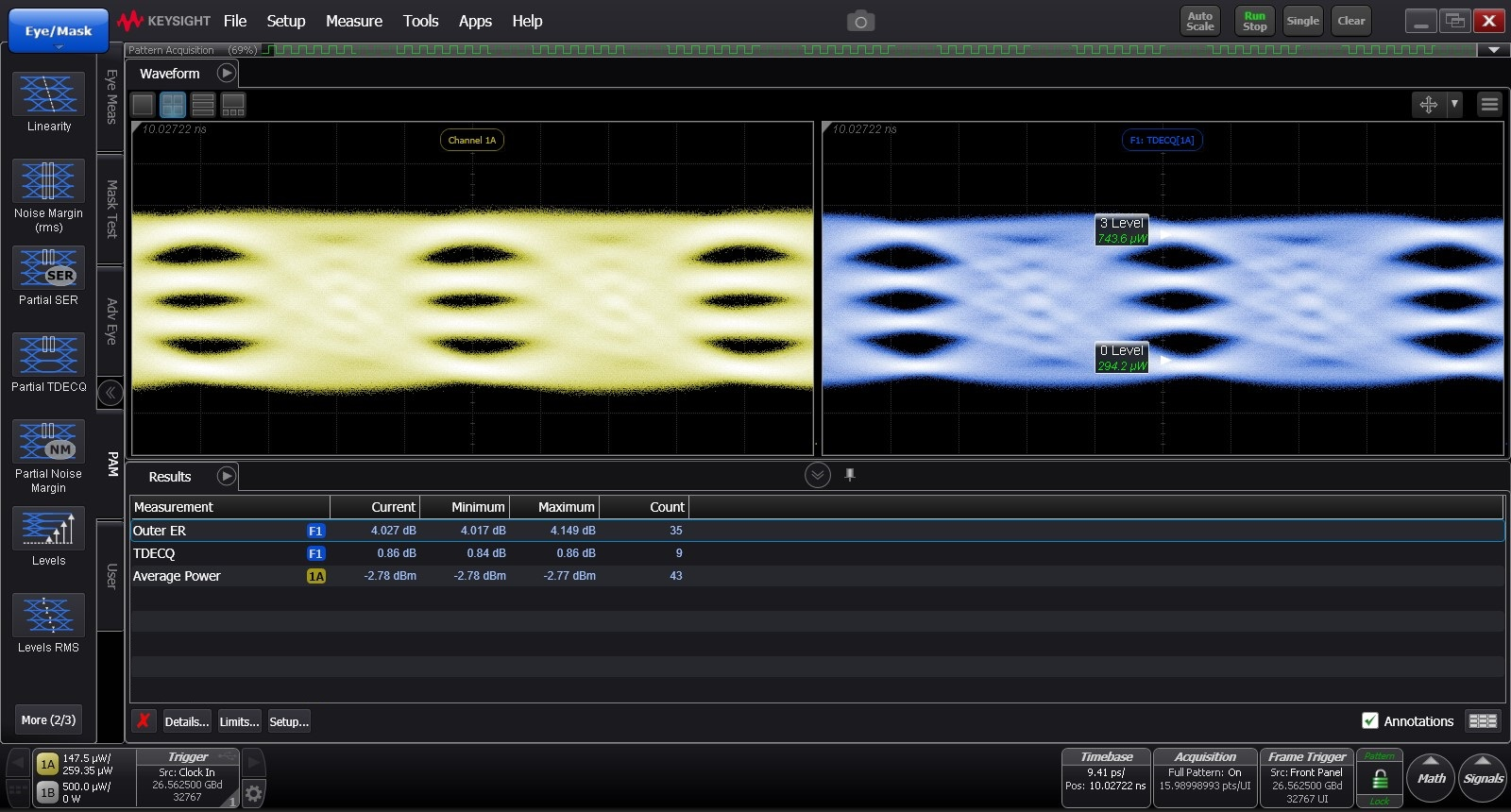This screenshot has width=1511, height=812.
Task: Open the Signals button
Action: pyautogui.click(x=1483, y=778)
